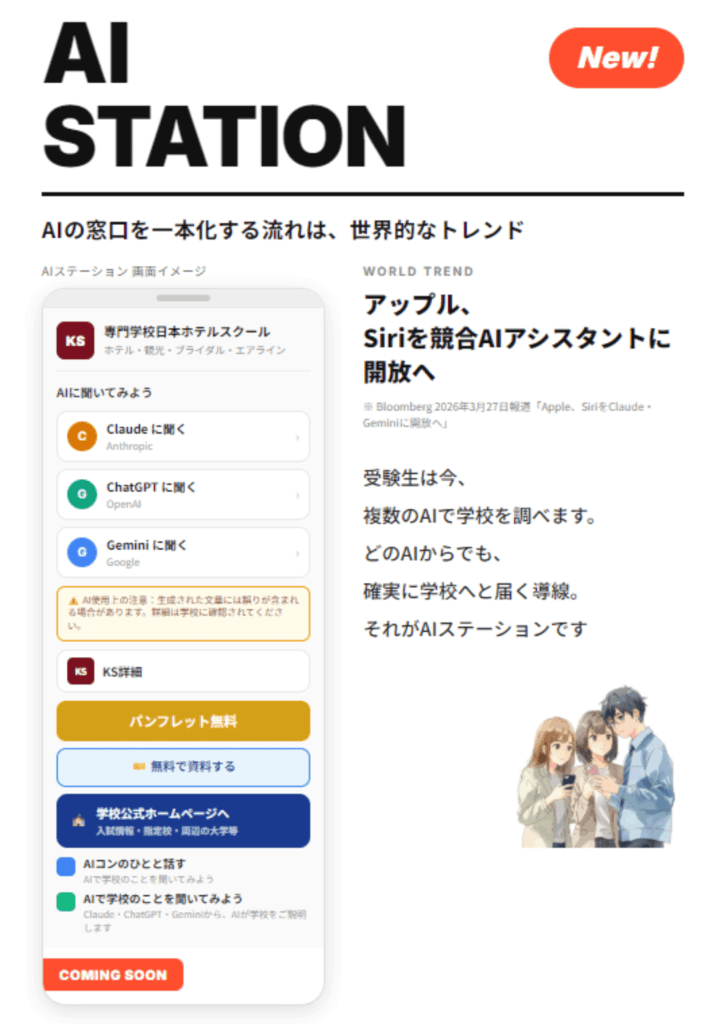Click the phone mockup's top drag handle
Image resolution: width=724 pixels, height=1024 pixels.
183,298
